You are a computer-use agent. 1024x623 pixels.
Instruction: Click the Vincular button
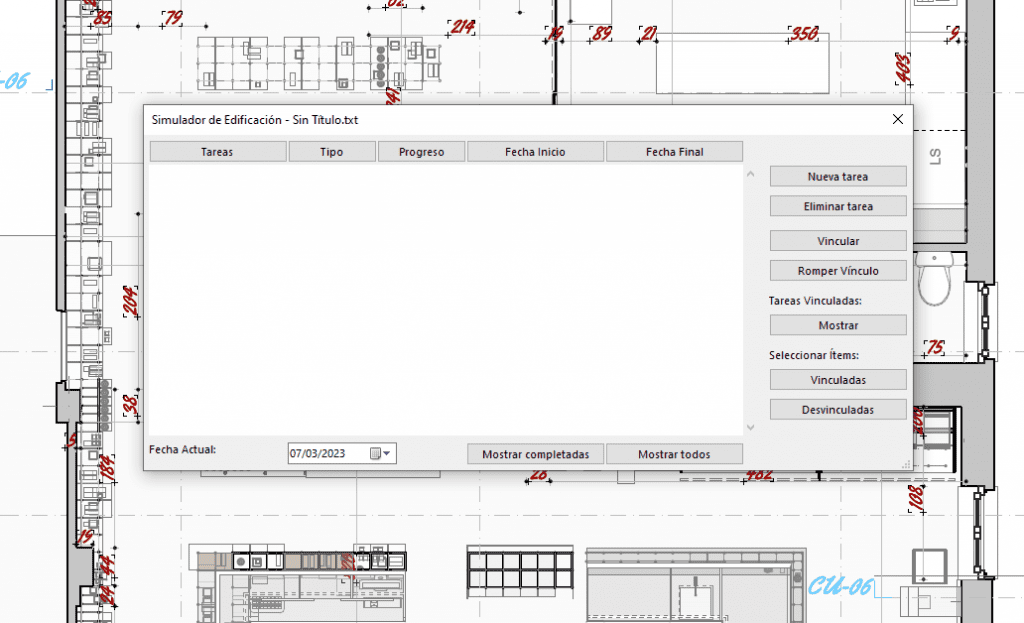coord(838,241)
